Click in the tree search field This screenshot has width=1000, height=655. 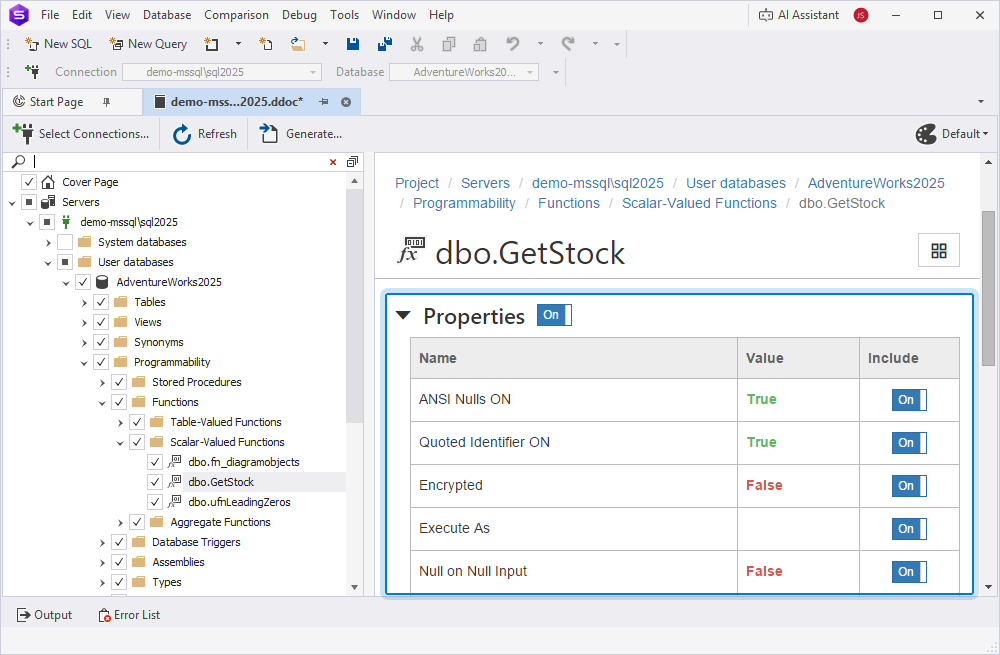click(x=179, y=162)
